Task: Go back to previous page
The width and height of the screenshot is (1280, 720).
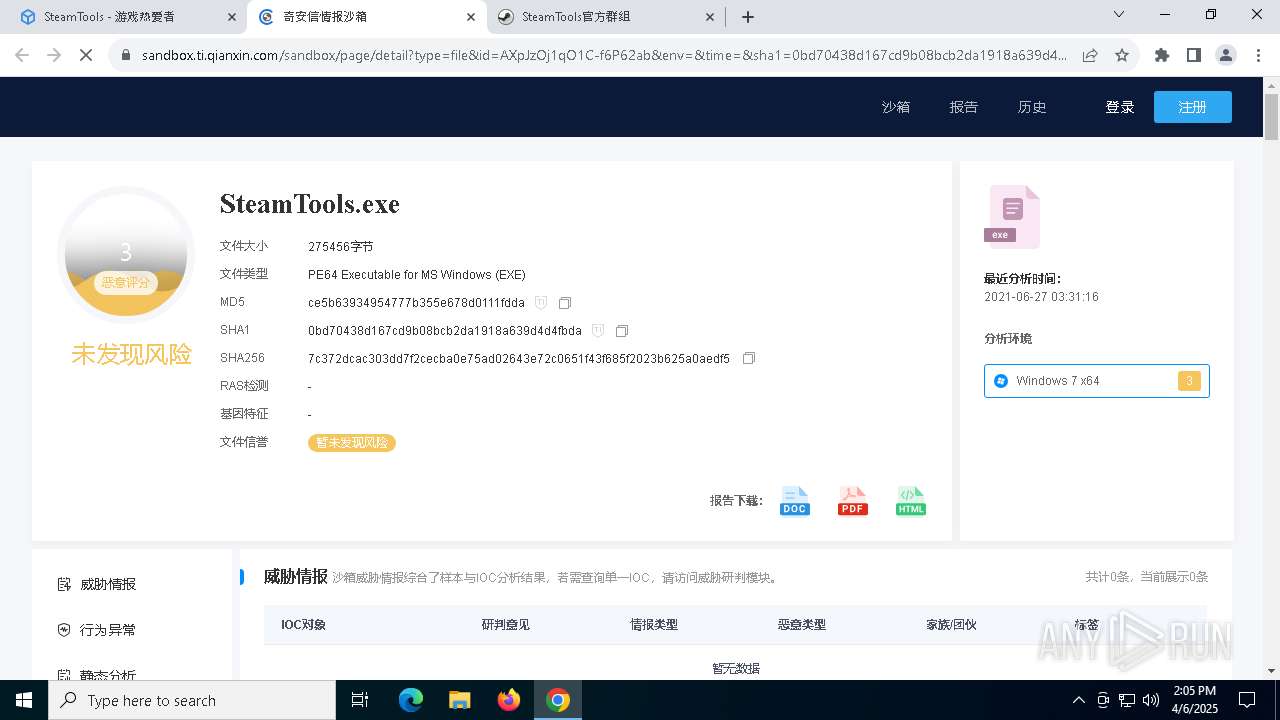Action: [22, 56]
